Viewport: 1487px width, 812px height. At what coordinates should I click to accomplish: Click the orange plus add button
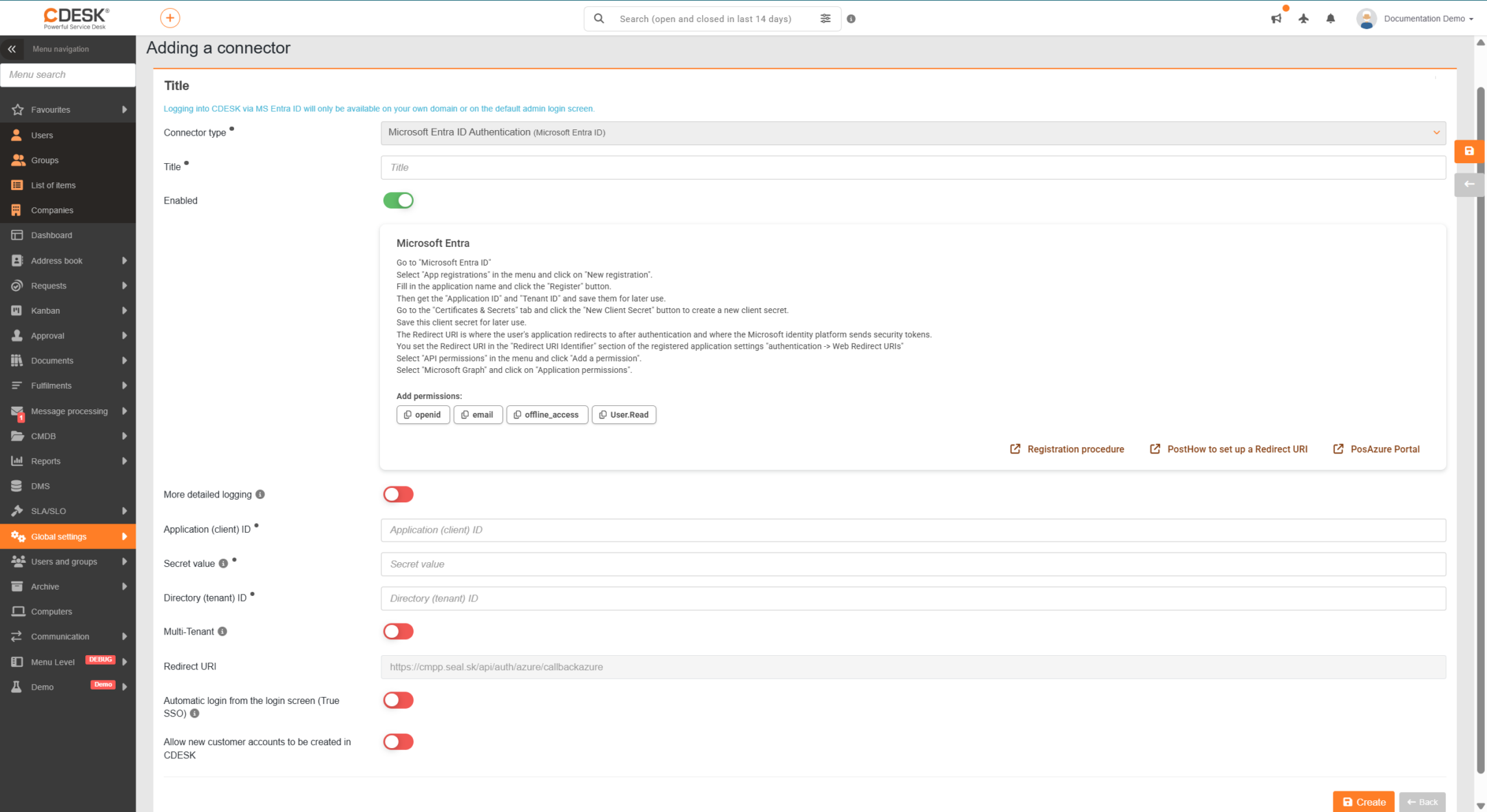click(170, 18)
